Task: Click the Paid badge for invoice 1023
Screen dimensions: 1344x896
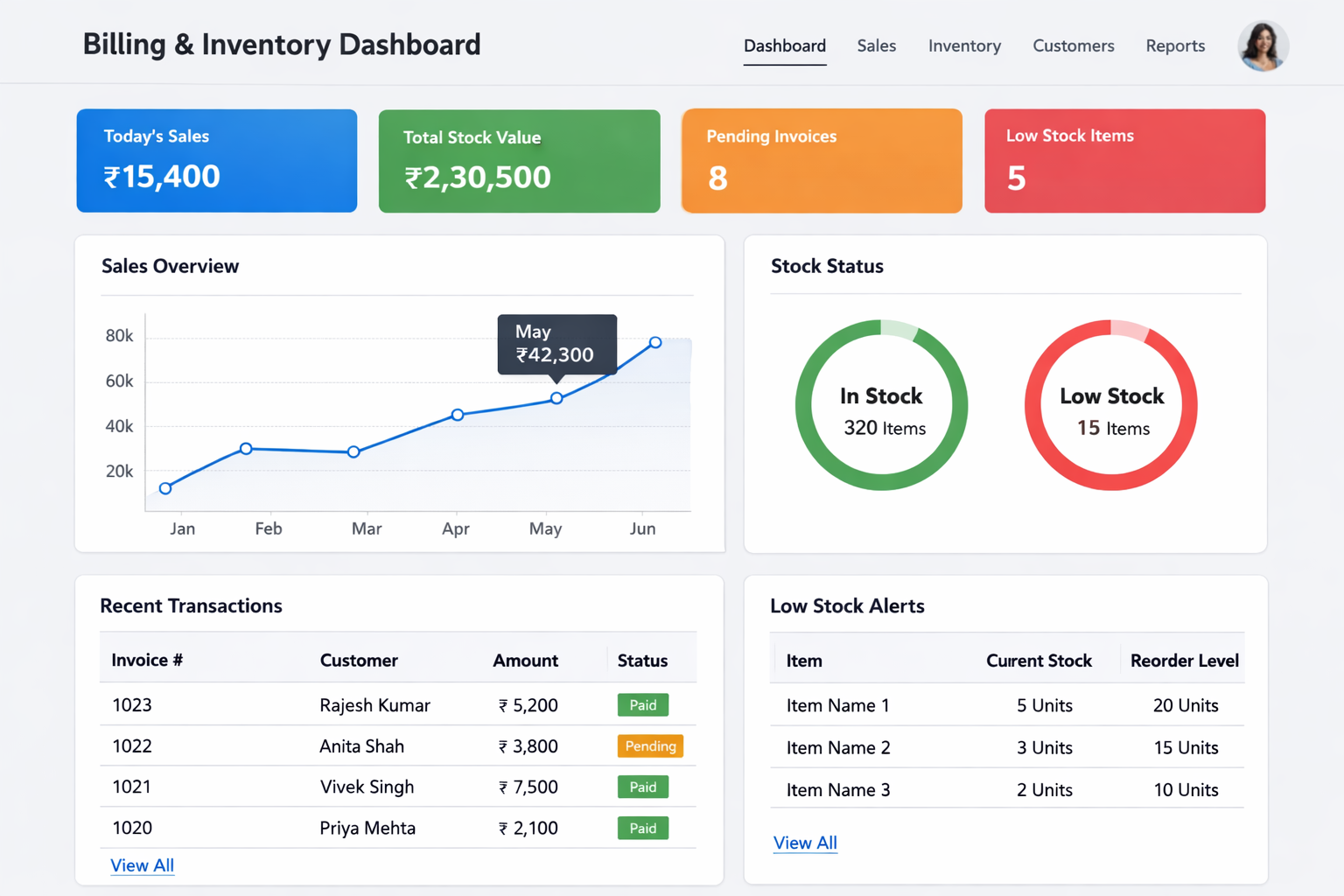Action: pyautogui.click(x=642, y=705)
